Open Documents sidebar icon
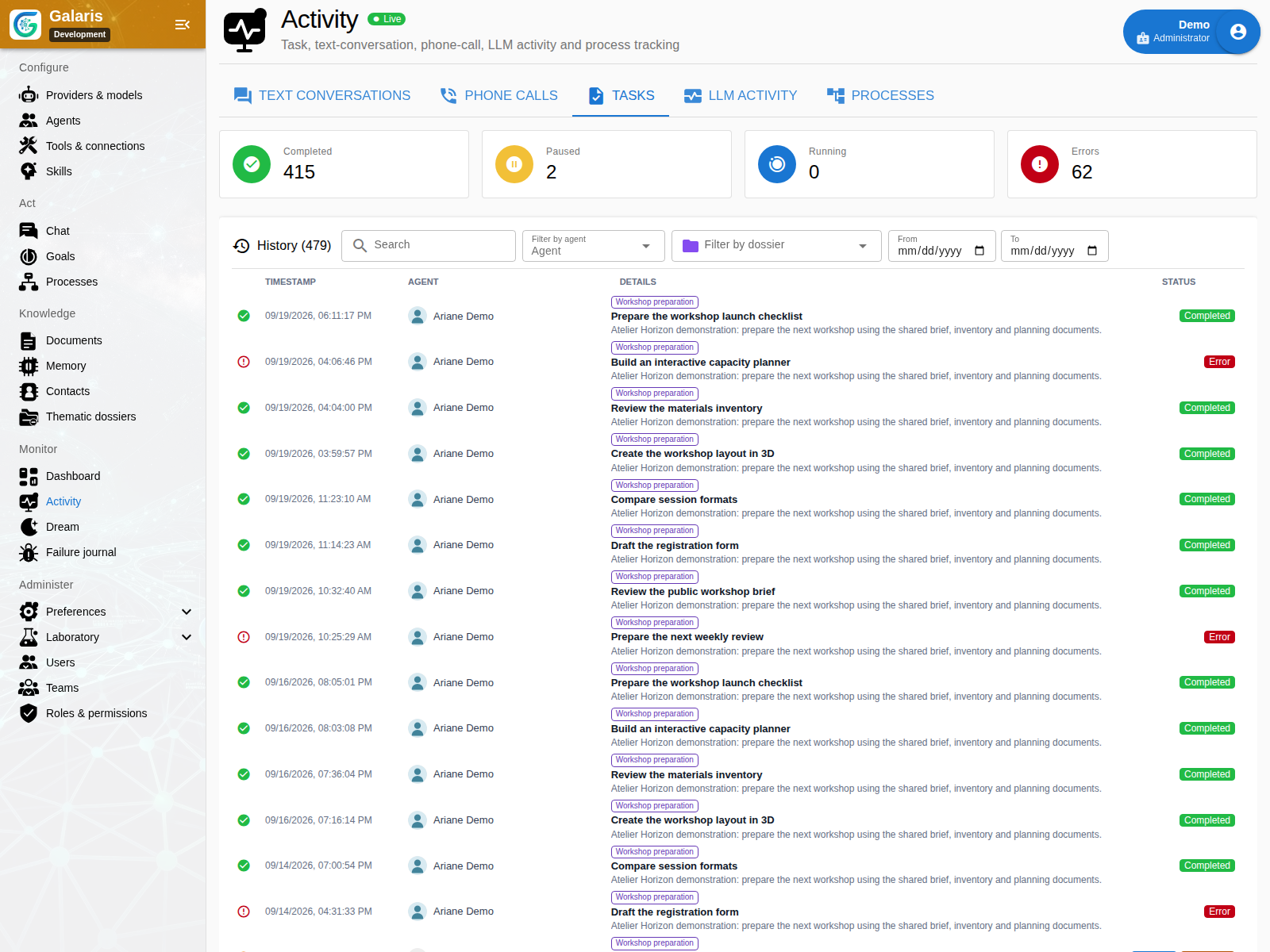The height and width of the screenshot is (952, 1270). [x=29, y=340]
